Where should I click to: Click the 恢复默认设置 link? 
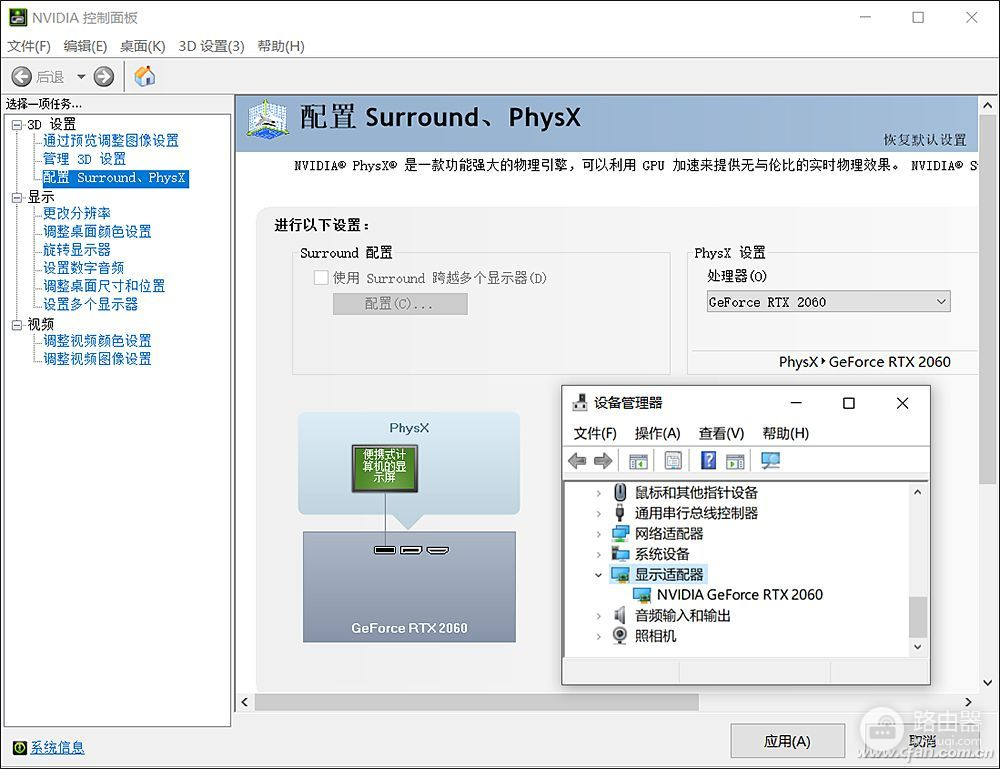pos(924,140)
